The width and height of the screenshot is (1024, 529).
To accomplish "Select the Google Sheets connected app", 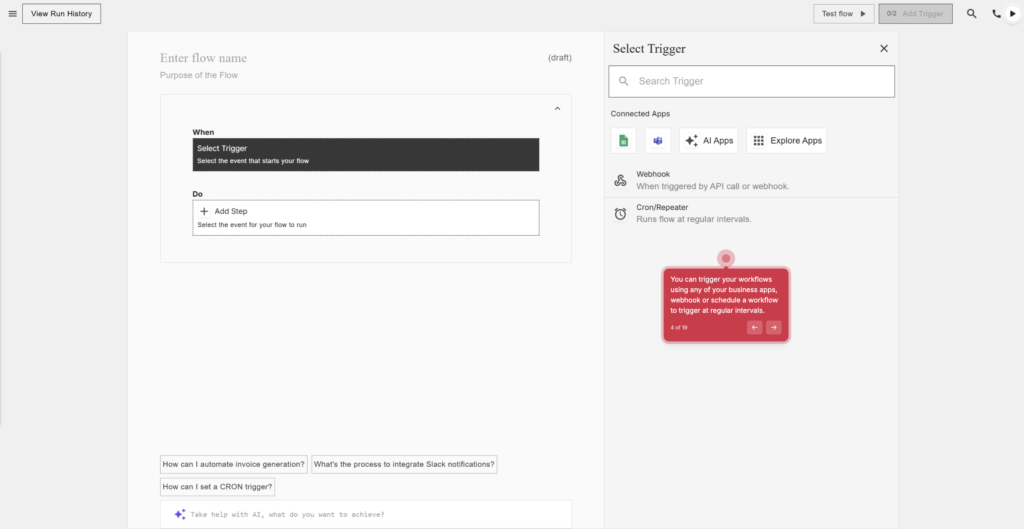I will (x=624, y=140).
